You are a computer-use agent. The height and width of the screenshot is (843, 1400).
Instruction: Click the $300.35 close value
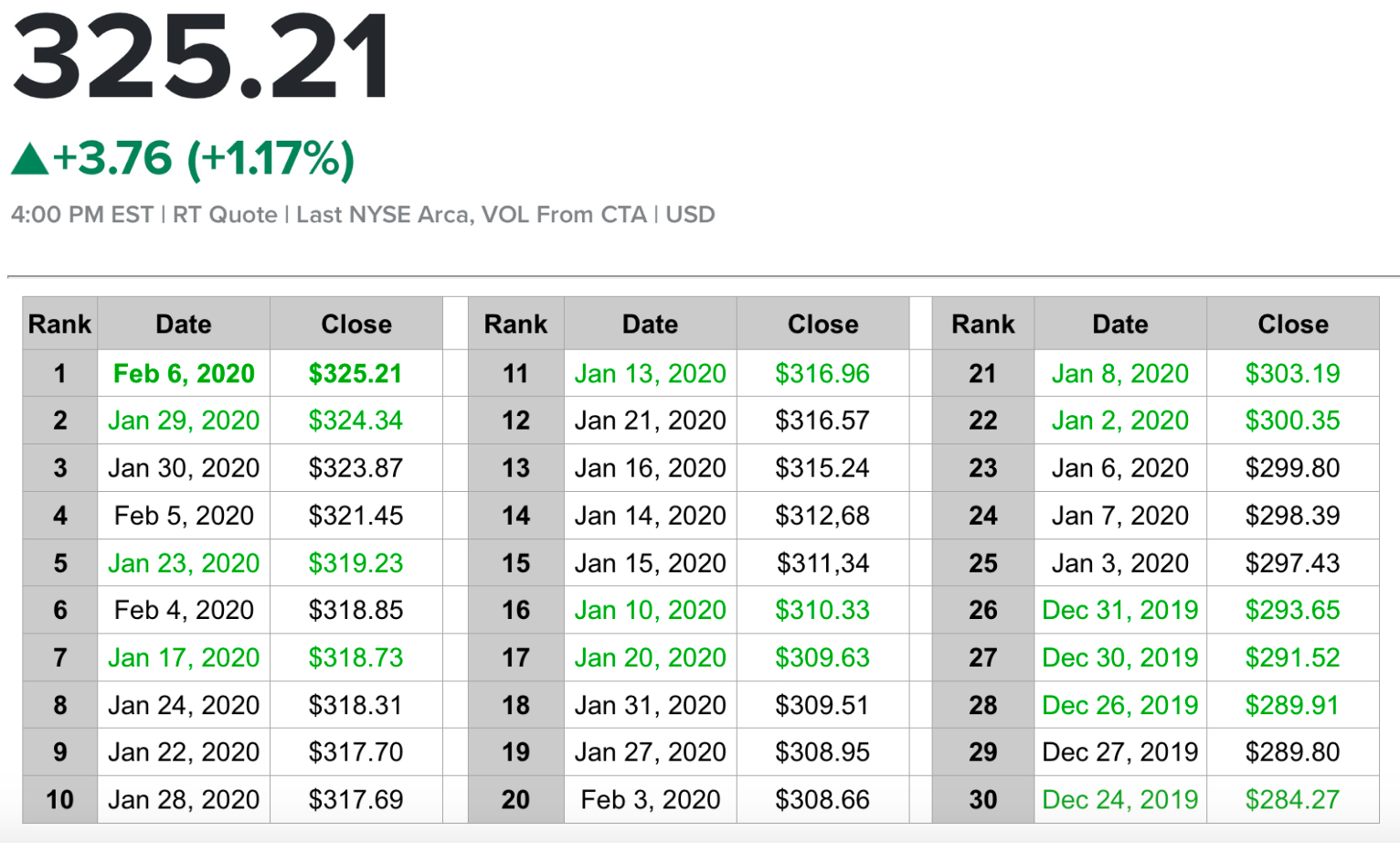[1293, 421]
